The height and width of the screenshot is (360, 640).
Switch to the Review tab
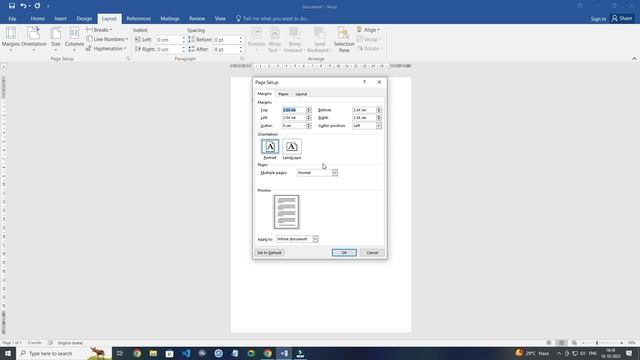click(x=197, y=19)
